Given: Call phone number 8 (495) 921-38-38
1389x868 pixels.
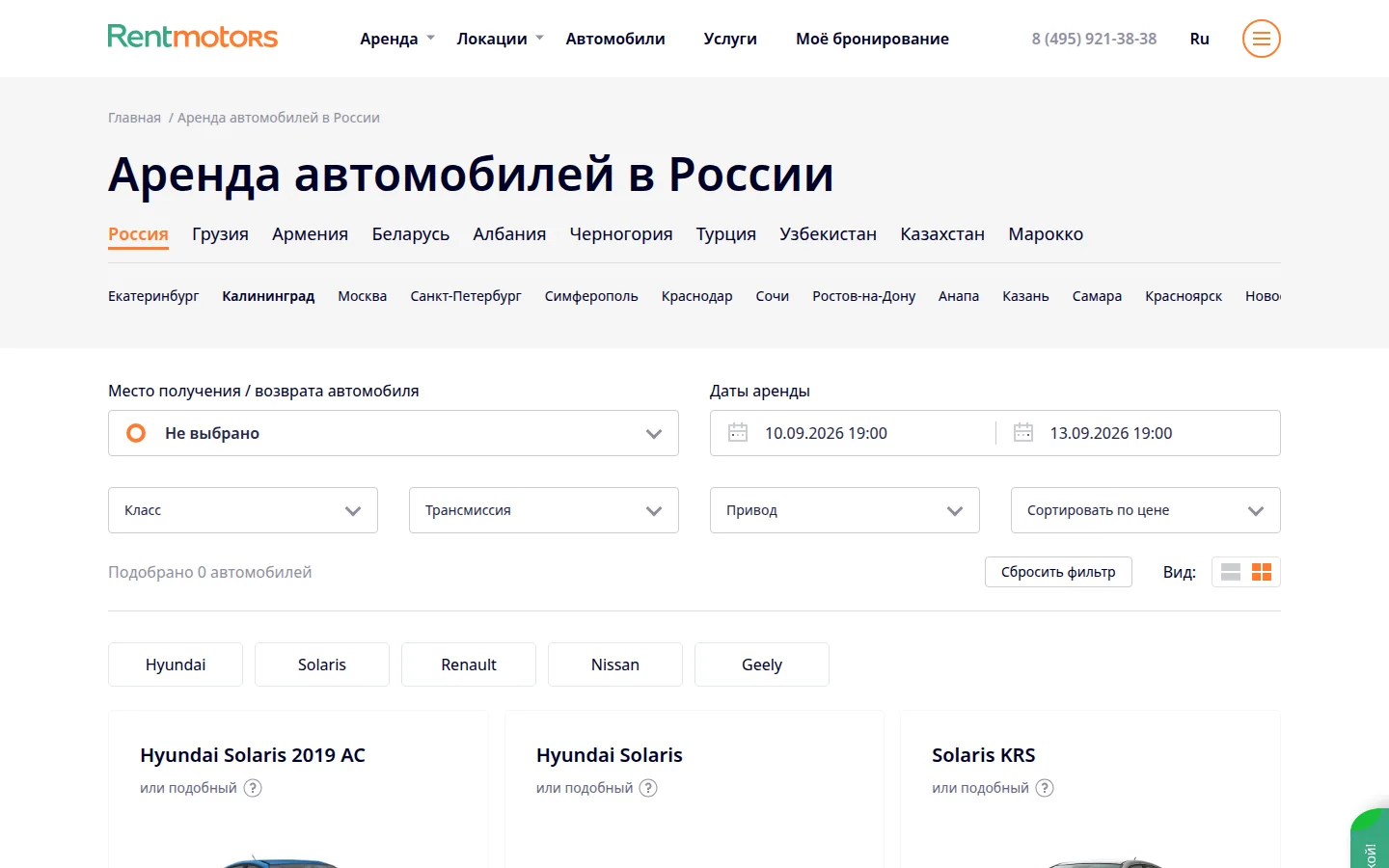Looking at the screenshot, I should click(x=1094, y=39).
